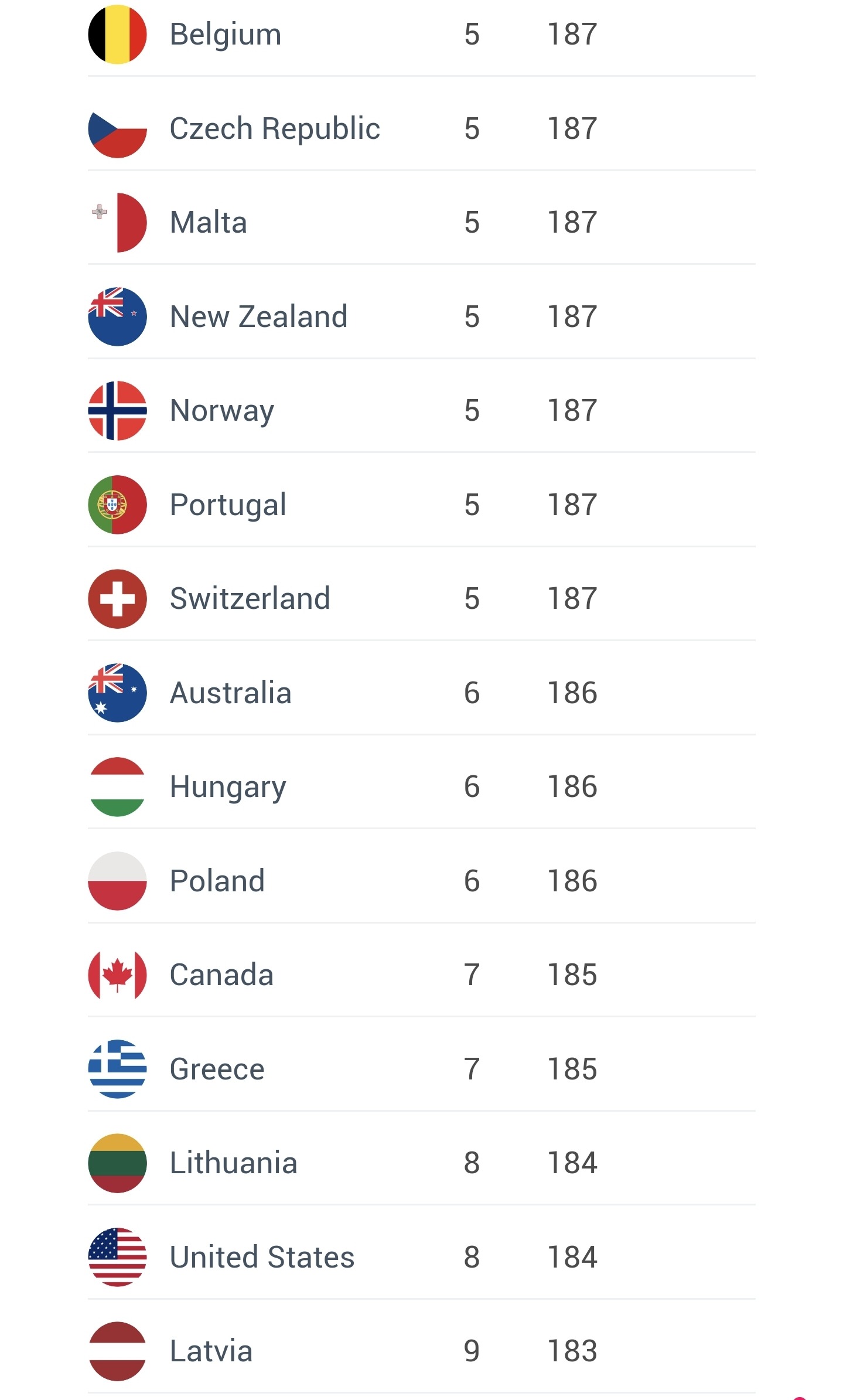Tap the Portugal flag icon
This screenshot has width=843, height=1400.
coord(117,505)
